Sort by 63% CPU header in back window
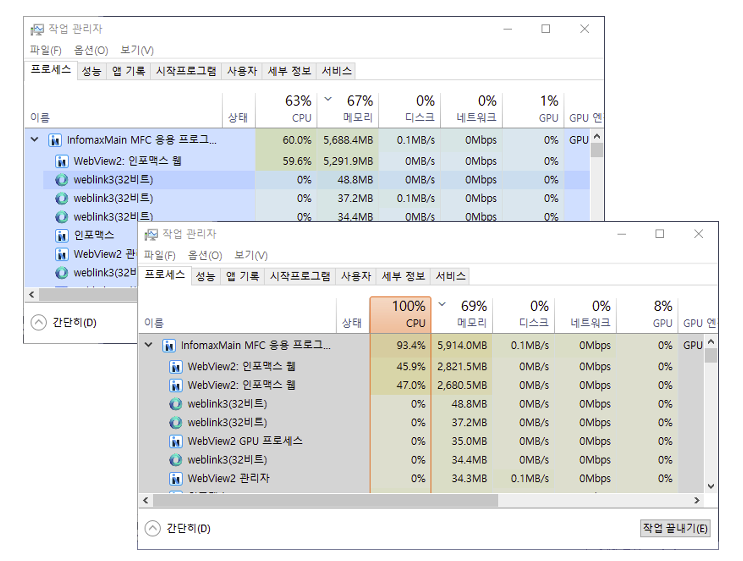 coord(286,110)
